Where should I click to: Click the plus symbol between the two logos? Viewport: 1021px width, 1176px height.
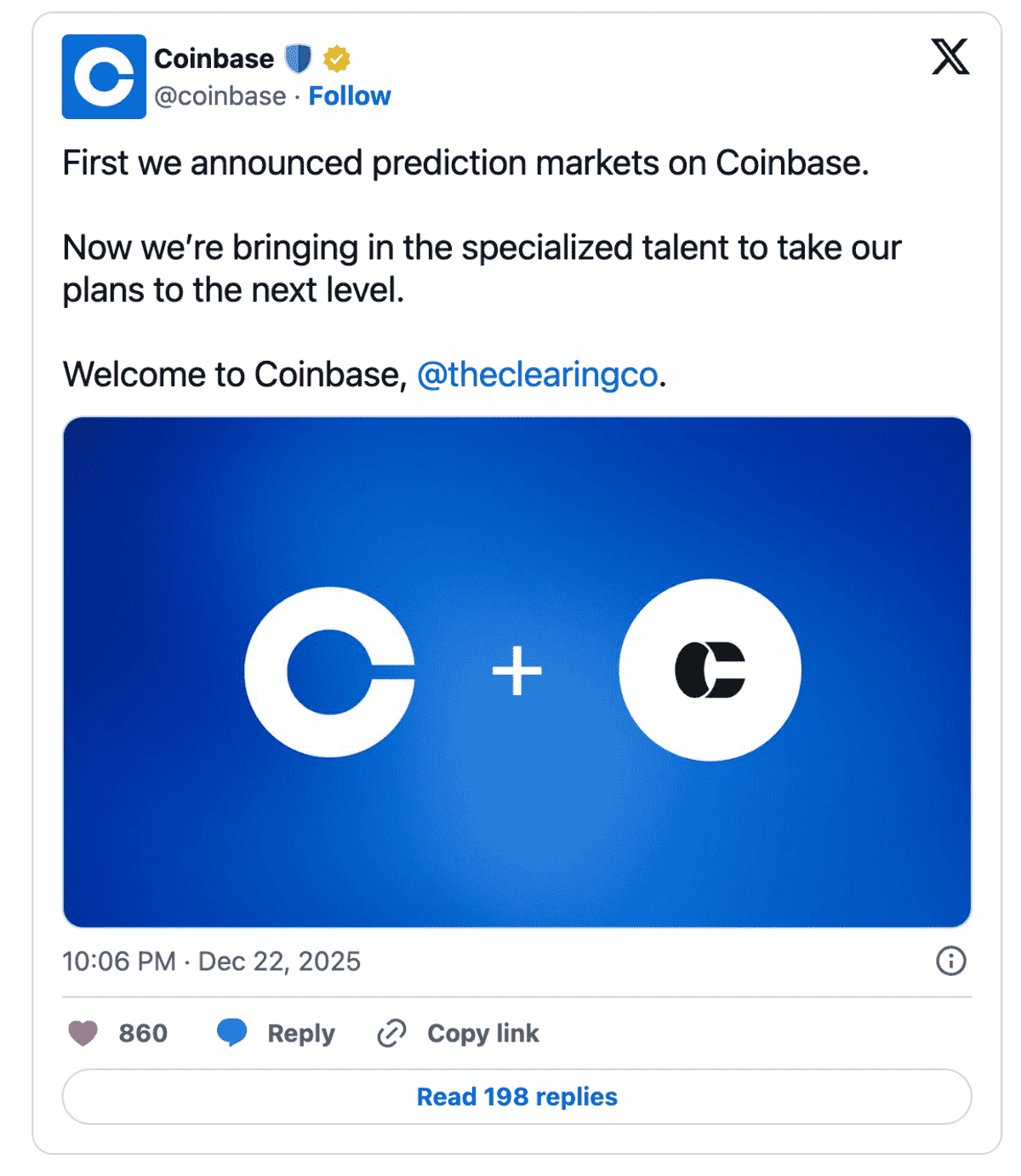(x=516, y=671)
